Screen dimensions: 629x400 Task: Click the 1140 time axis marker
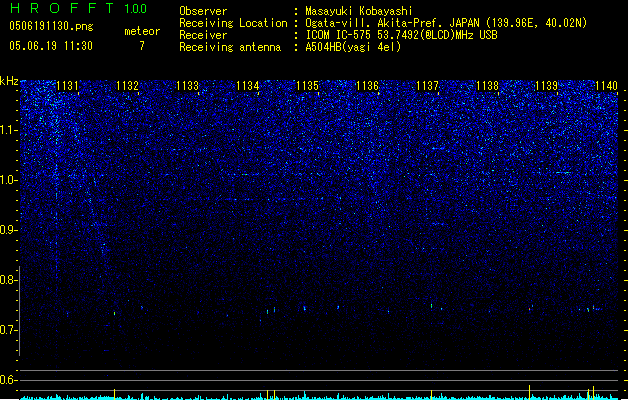[x=607, y=86]
